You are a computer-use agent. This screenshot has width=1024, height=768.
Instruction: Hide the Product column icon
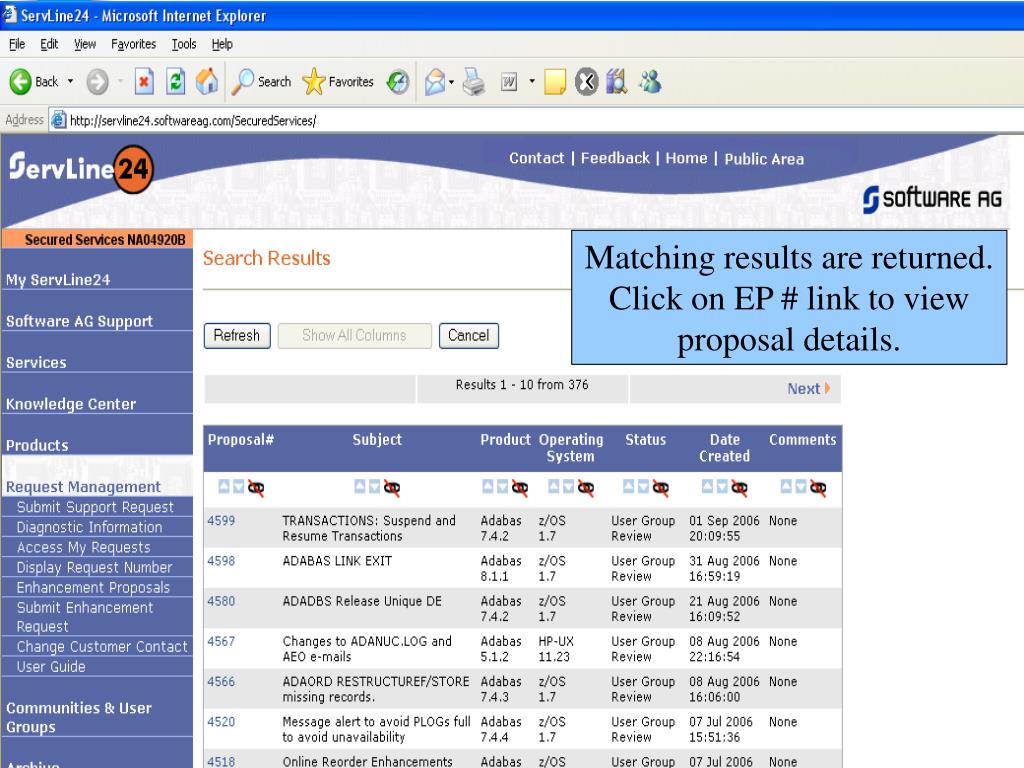(519, 487)
